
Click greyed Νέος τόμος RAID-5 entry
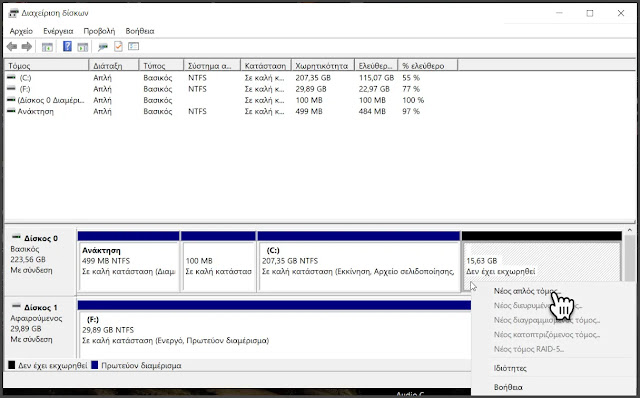[529, 349]
